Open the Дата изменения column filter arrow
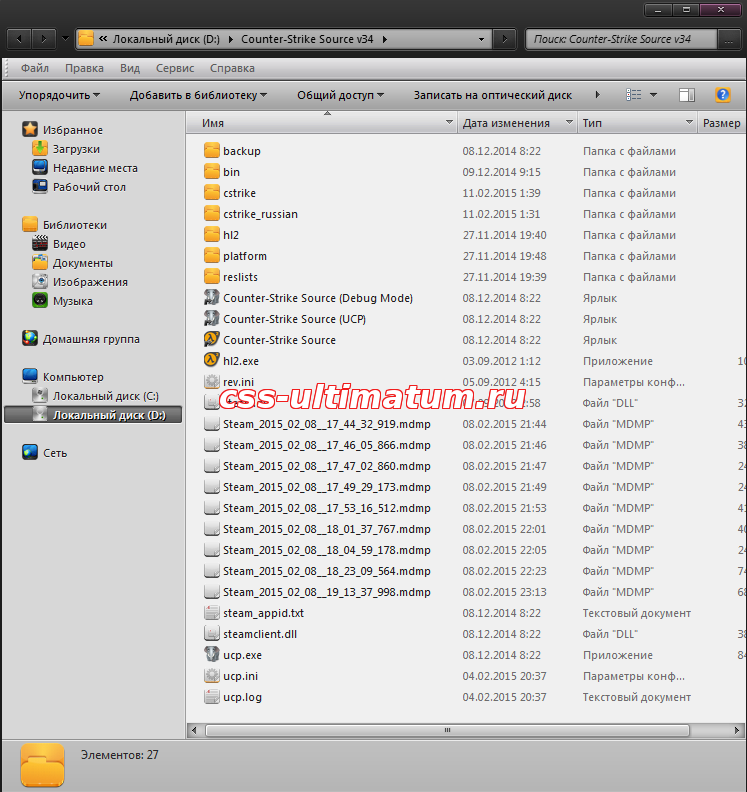747x792 pixels. coord(569,122)
